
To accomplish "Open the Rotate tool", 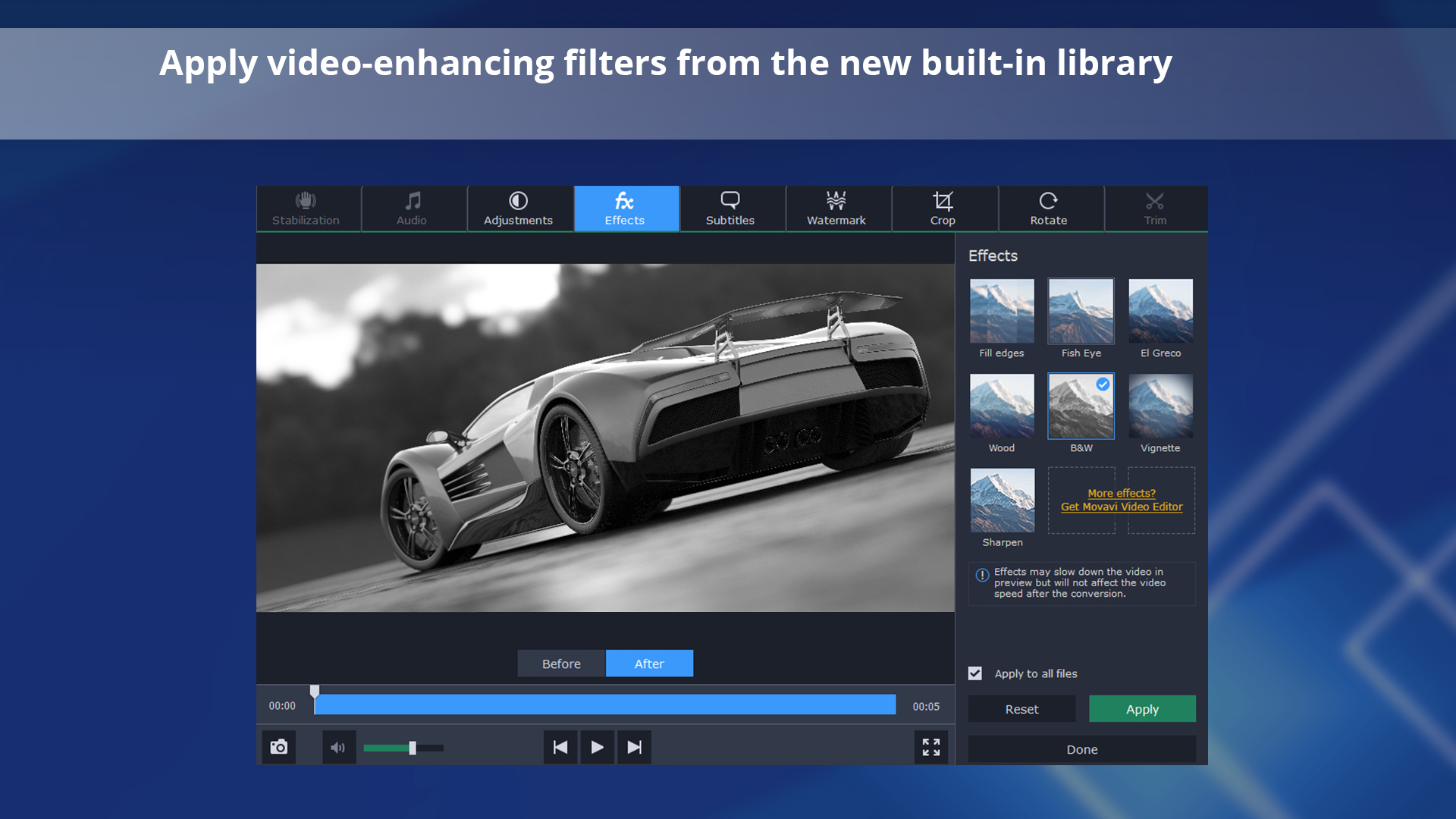I will click(x=1049, y=209).
